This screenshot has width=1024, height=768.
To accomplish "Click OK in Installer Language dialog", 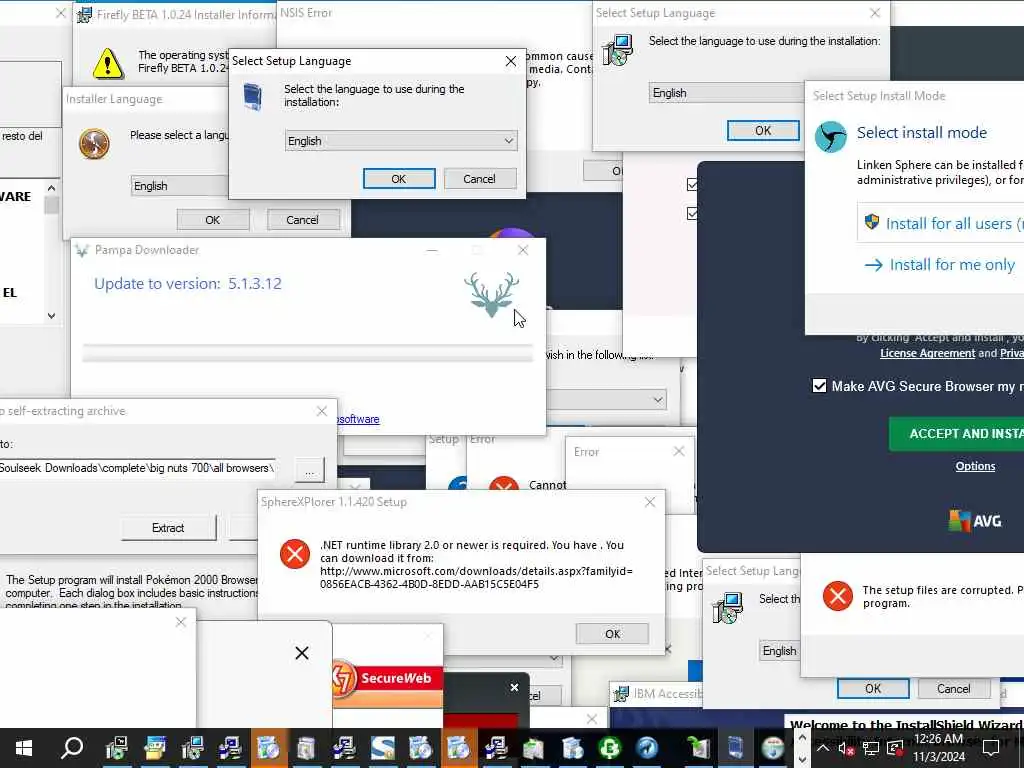I will tap(213, 220).
